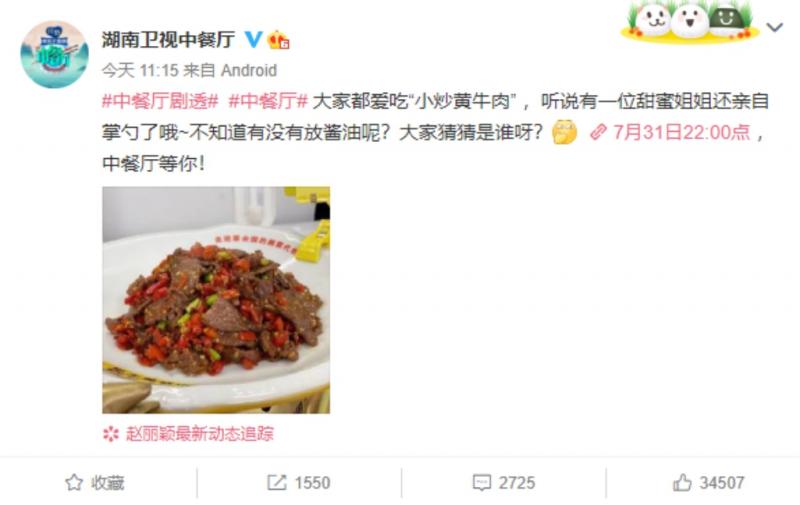Screen dimensions: 800x505
Task: Open 赵丽颖最新动态追踪 link
Action: 200,434
